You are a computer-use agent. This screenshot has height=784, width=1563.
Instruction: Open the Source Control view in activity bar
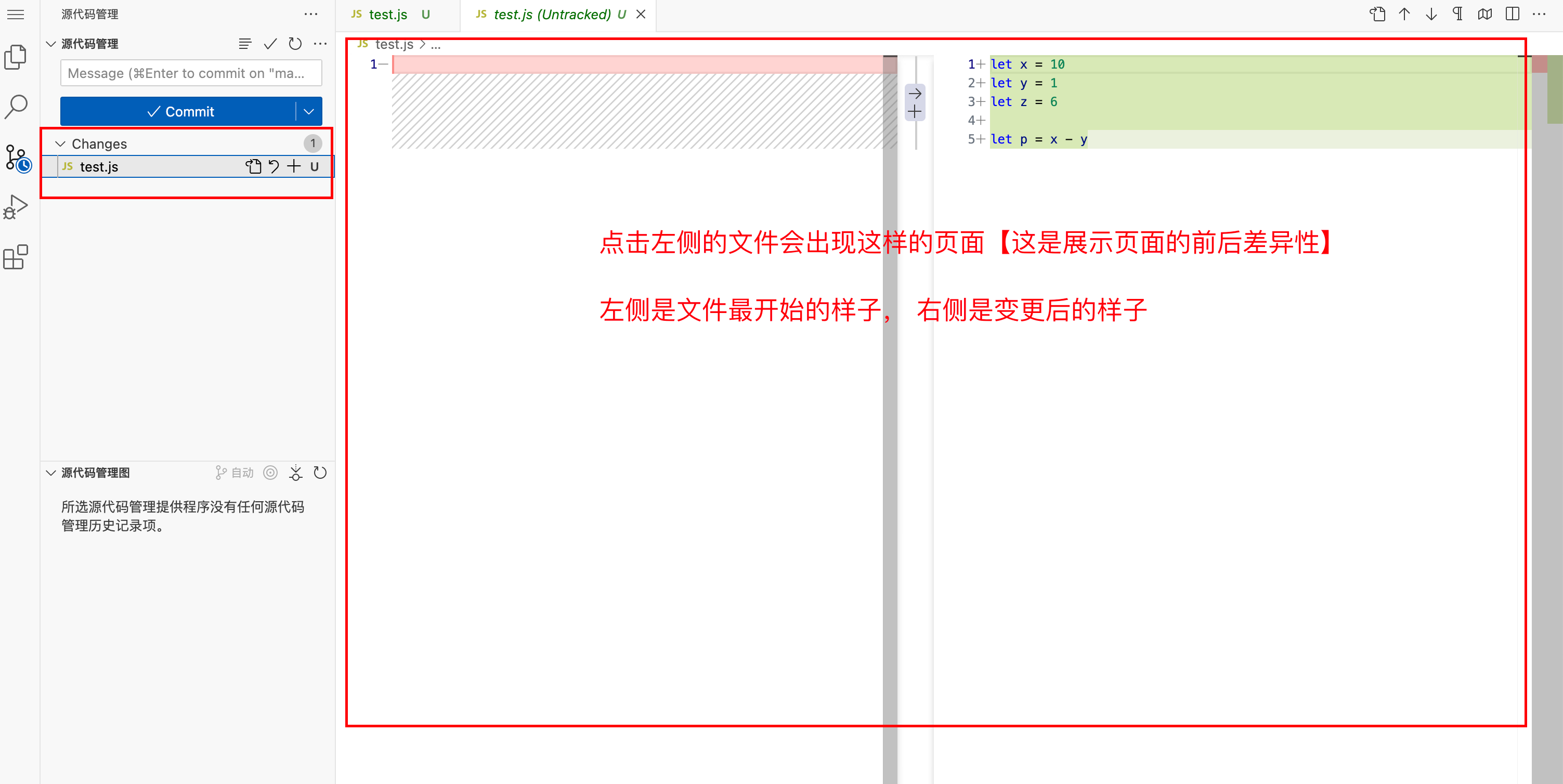pos(18,159)
